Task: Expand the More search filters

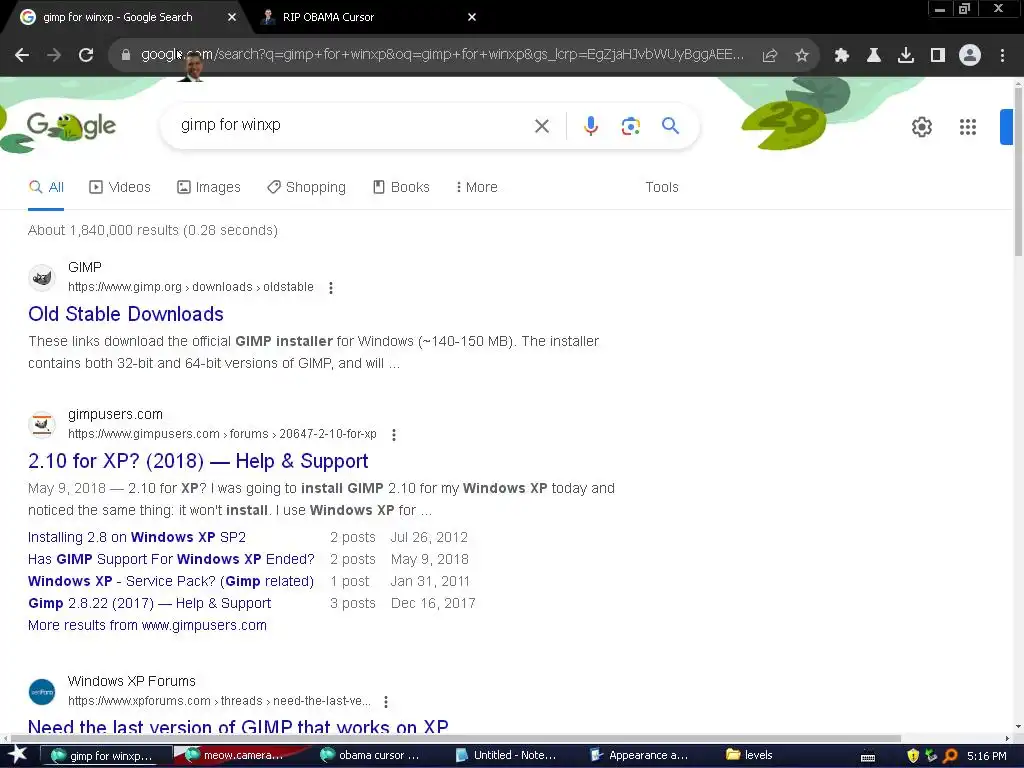Action: 477,187
